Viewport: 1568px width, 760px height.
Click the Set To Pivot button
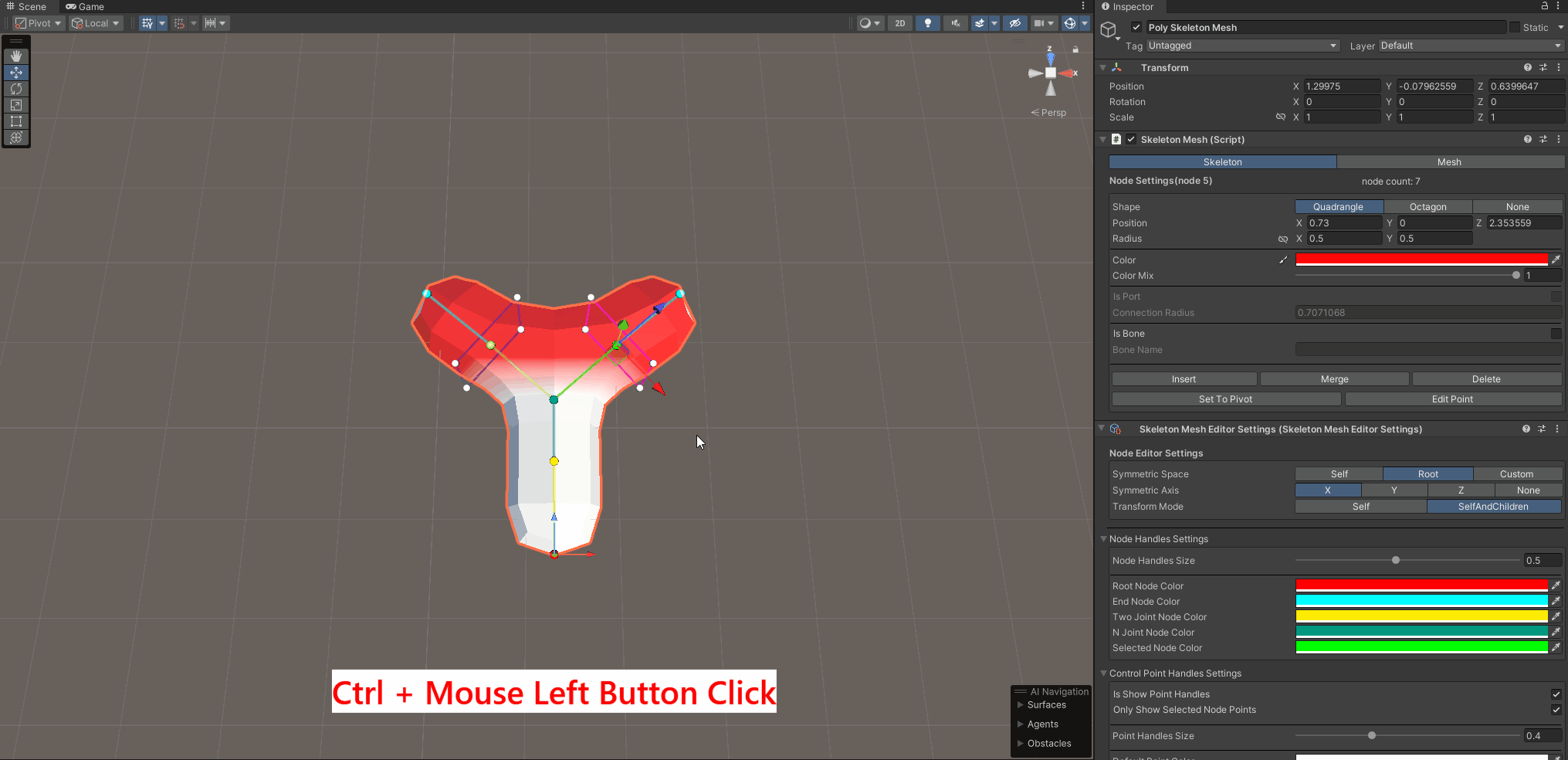[x=1225, y=399]
